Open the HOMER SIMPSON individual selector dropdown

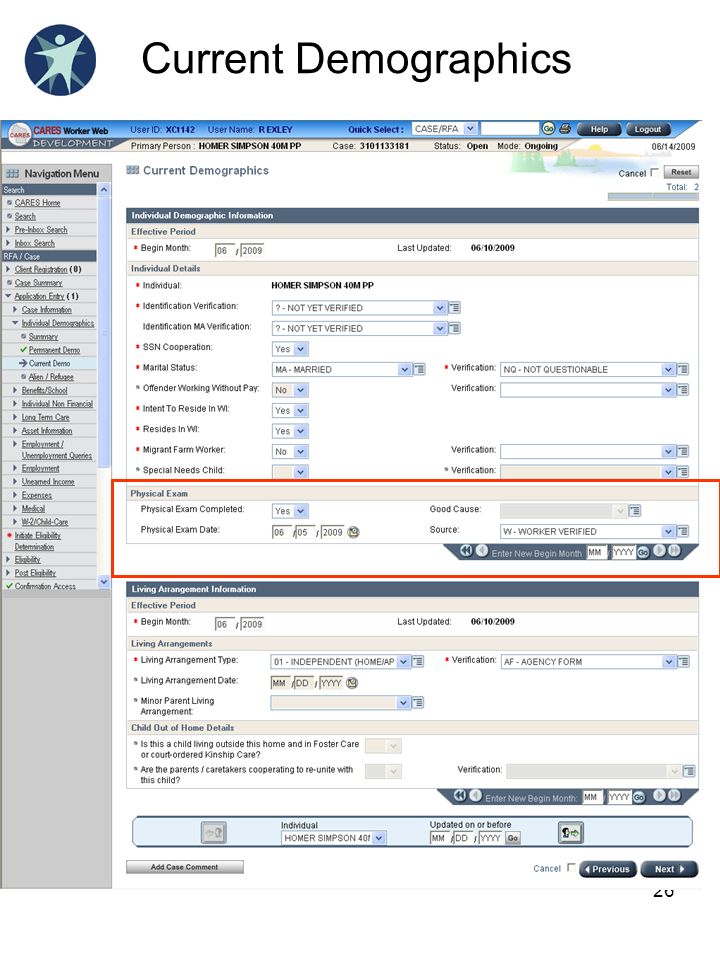(x=379, y=838)
